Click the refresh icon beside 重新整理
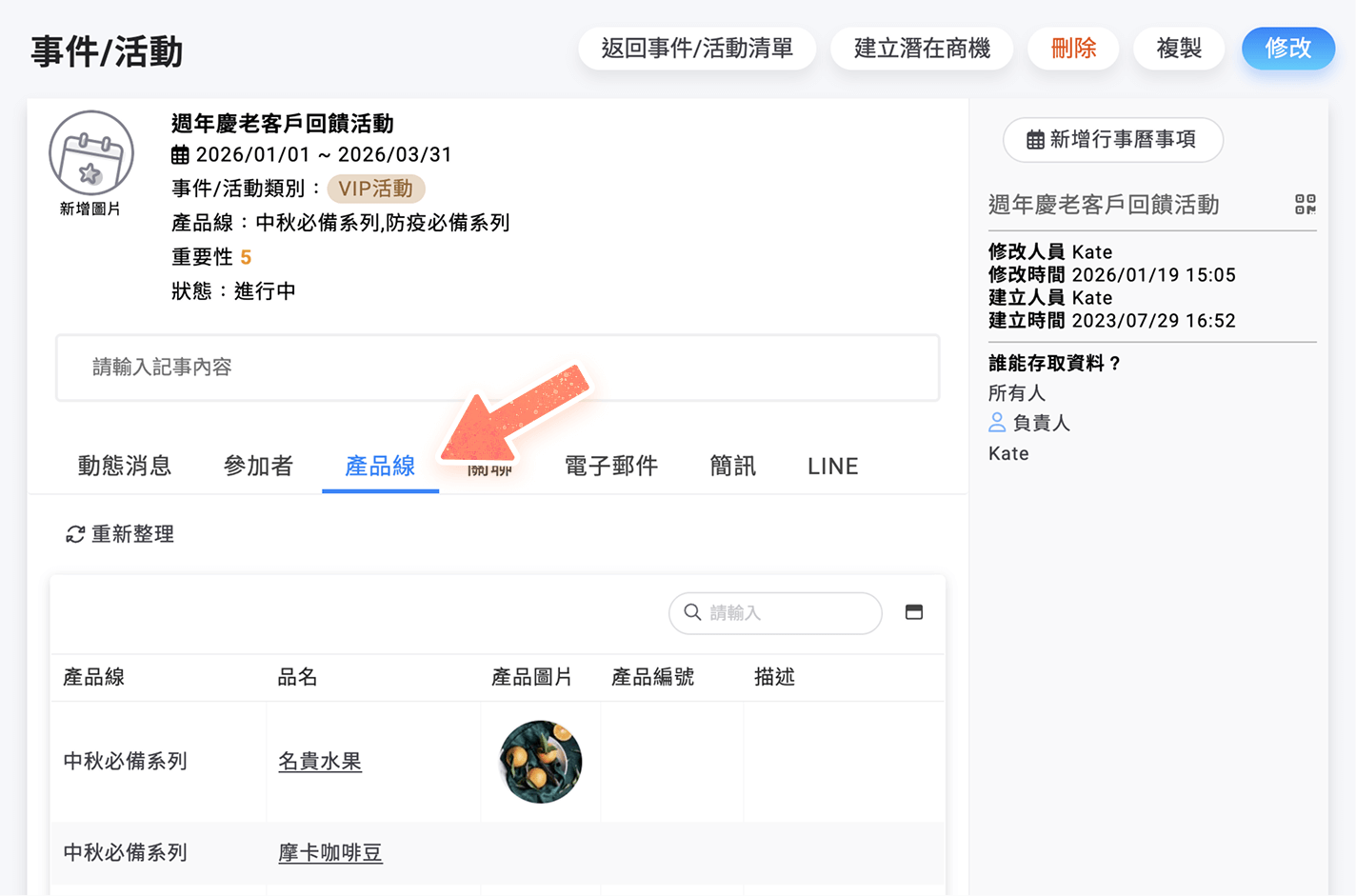The height and width of the screenshot is (896, 1356). (75, 535)
